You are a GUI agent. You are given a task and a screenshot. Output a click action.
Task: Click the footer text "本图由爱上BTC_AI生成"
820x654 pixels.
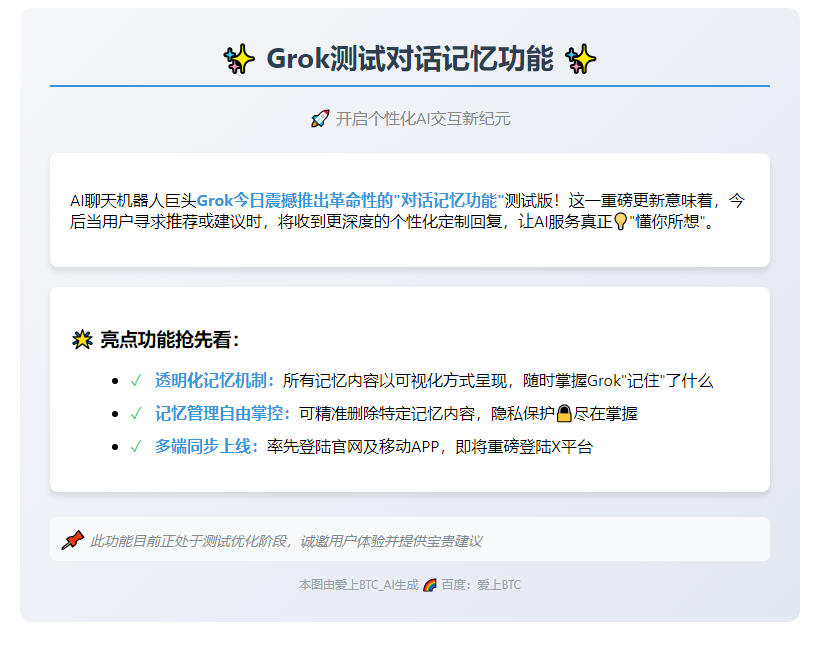[x=359, y=584]
